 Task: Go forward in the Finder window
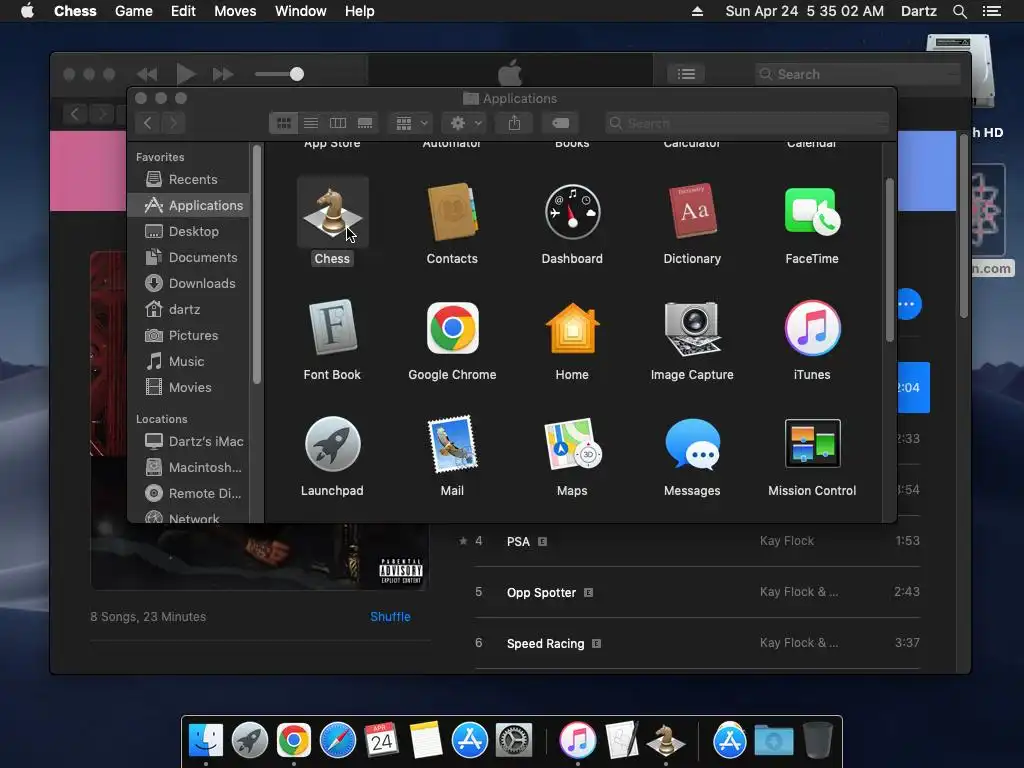173,123
